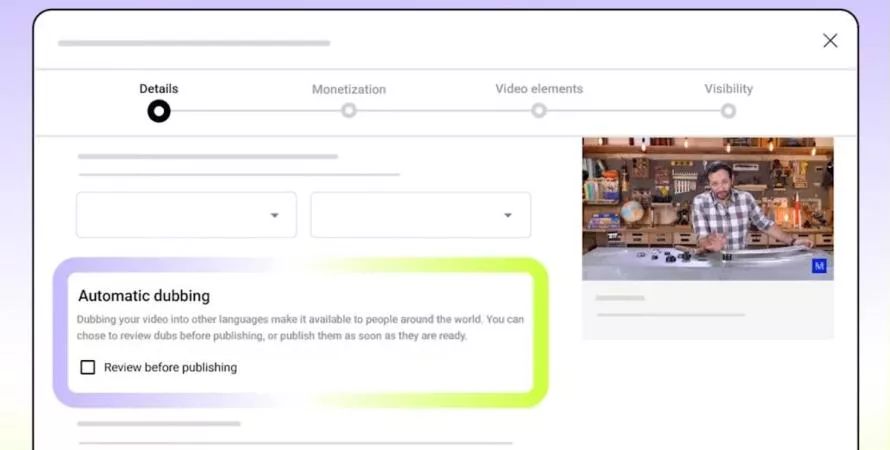The height and width of the screenshot is (450, 890).
Task: Open the Video elements step
Action: coord(539,89)
